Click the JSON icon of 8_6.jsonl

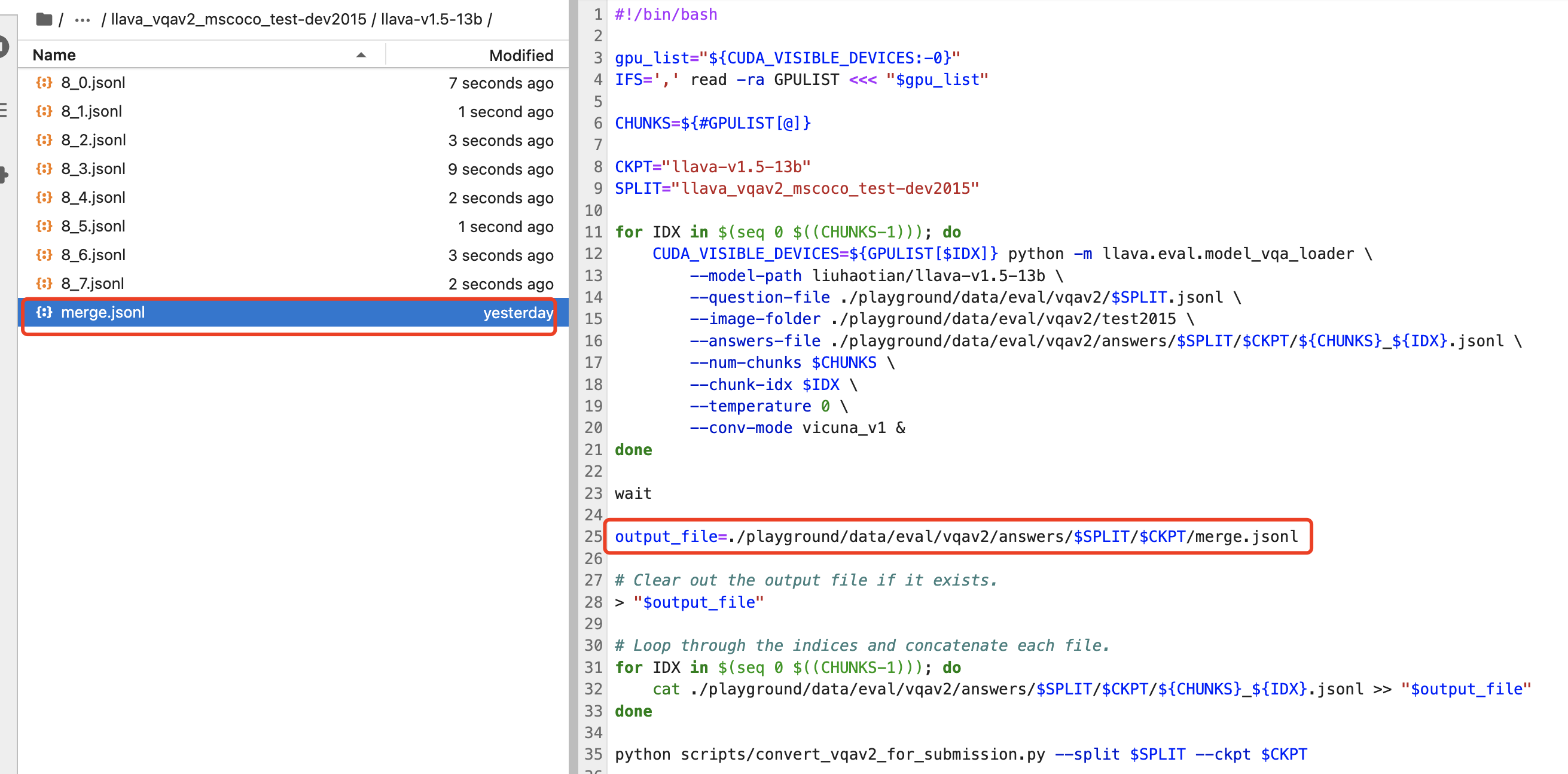tap(44, 255)
